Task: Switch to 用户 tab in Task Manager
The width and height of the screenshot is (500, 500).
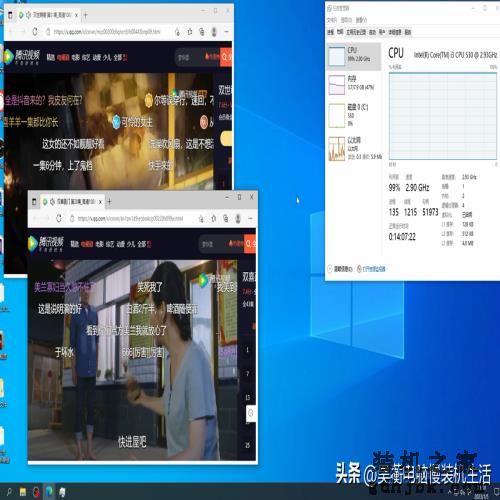Action: pyautogui.click(x=382, y=32)
